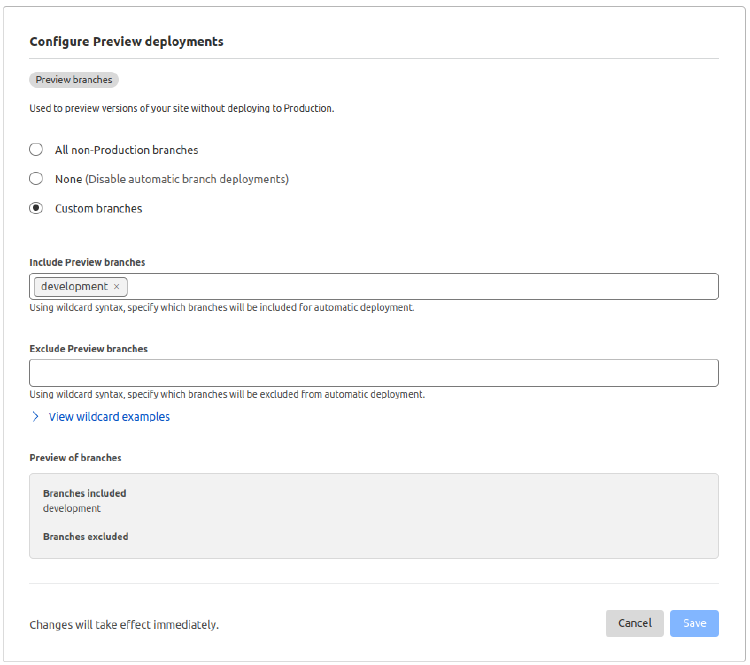Click the Include Preview branches field
Viewport: 750px width, 665px height.
420,287
